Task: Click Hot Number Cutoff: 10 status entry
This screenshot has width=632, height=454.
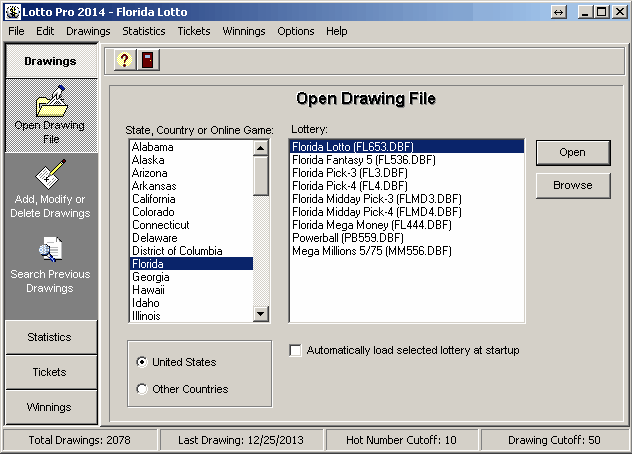Action: [401, 440]
